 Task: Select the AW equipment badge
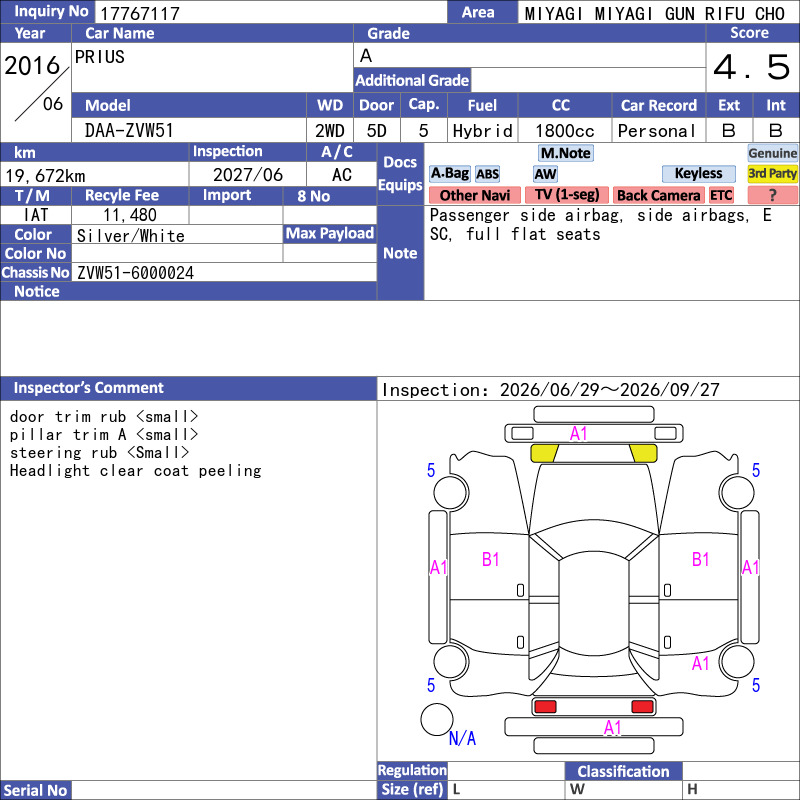pyautogui.click(x=545, y=174)
